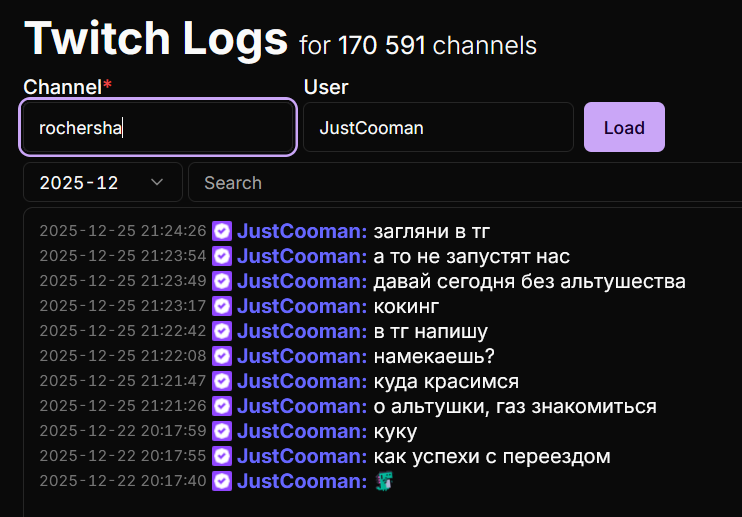Open the 2025-12 month dropdown
The height and width of the screenshot is (517, 742).
[x=103, y=183]
